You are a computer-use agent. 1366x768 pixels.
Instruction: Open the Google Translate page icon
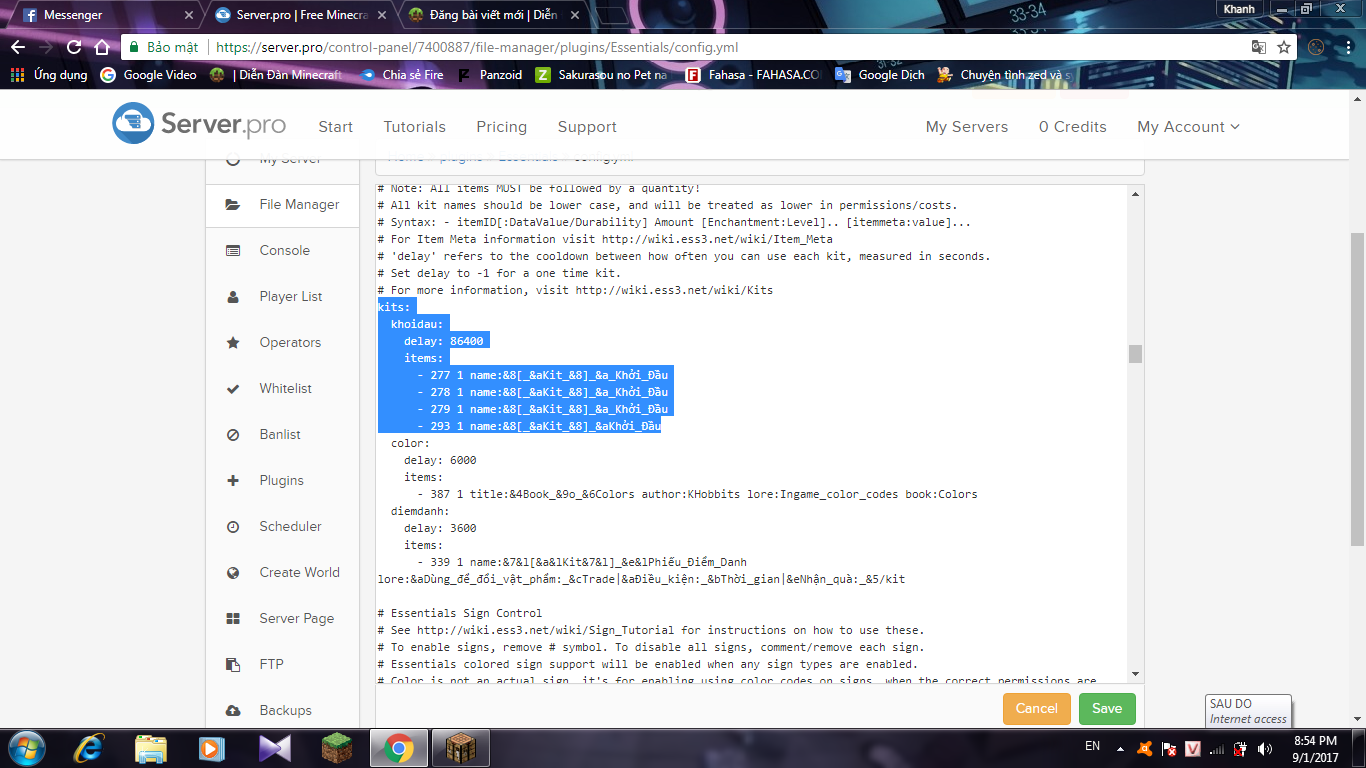pyautogui.click(x=1259, y=47)
